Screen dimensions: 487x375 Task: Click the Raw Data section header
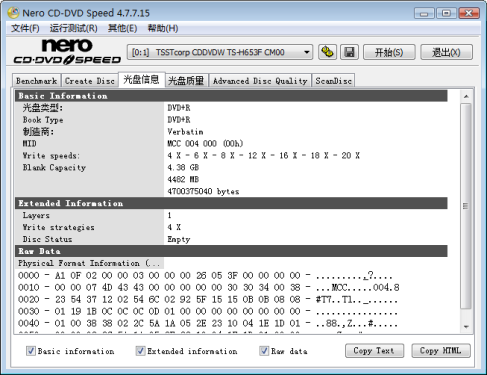[231, 251]
